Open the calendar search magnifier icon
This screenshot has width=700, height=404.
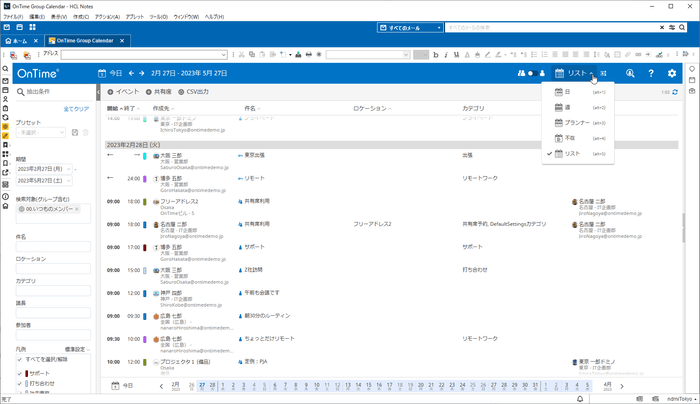[630, 73]
